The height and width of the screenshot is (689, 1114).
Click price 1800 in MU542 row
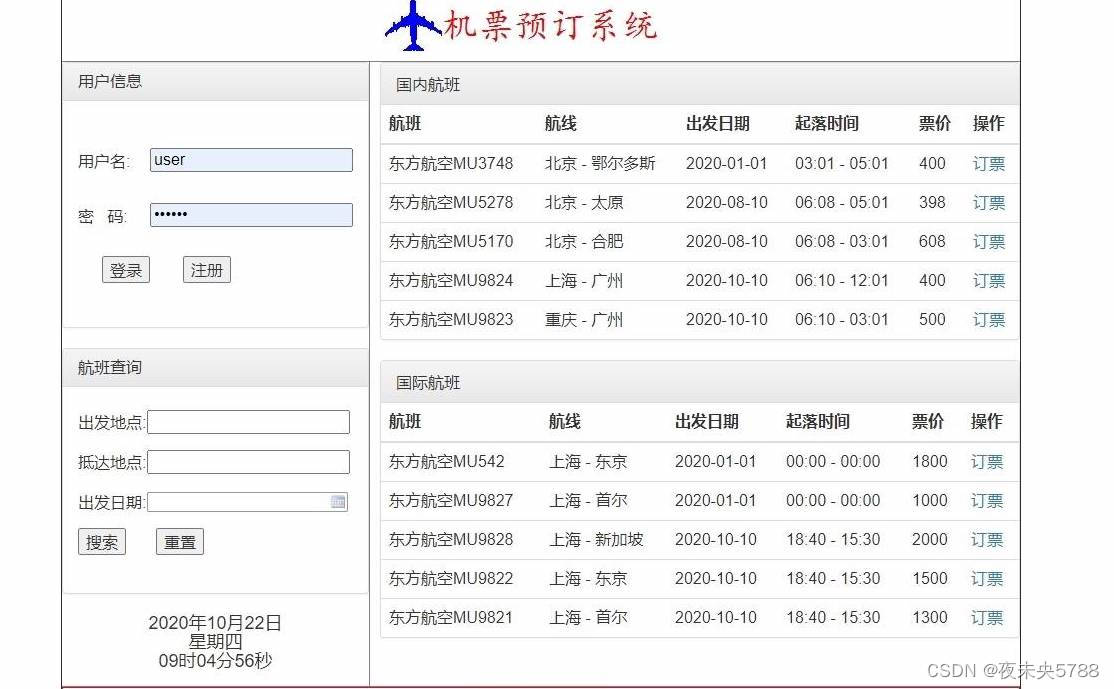click(x=930, y=462)
